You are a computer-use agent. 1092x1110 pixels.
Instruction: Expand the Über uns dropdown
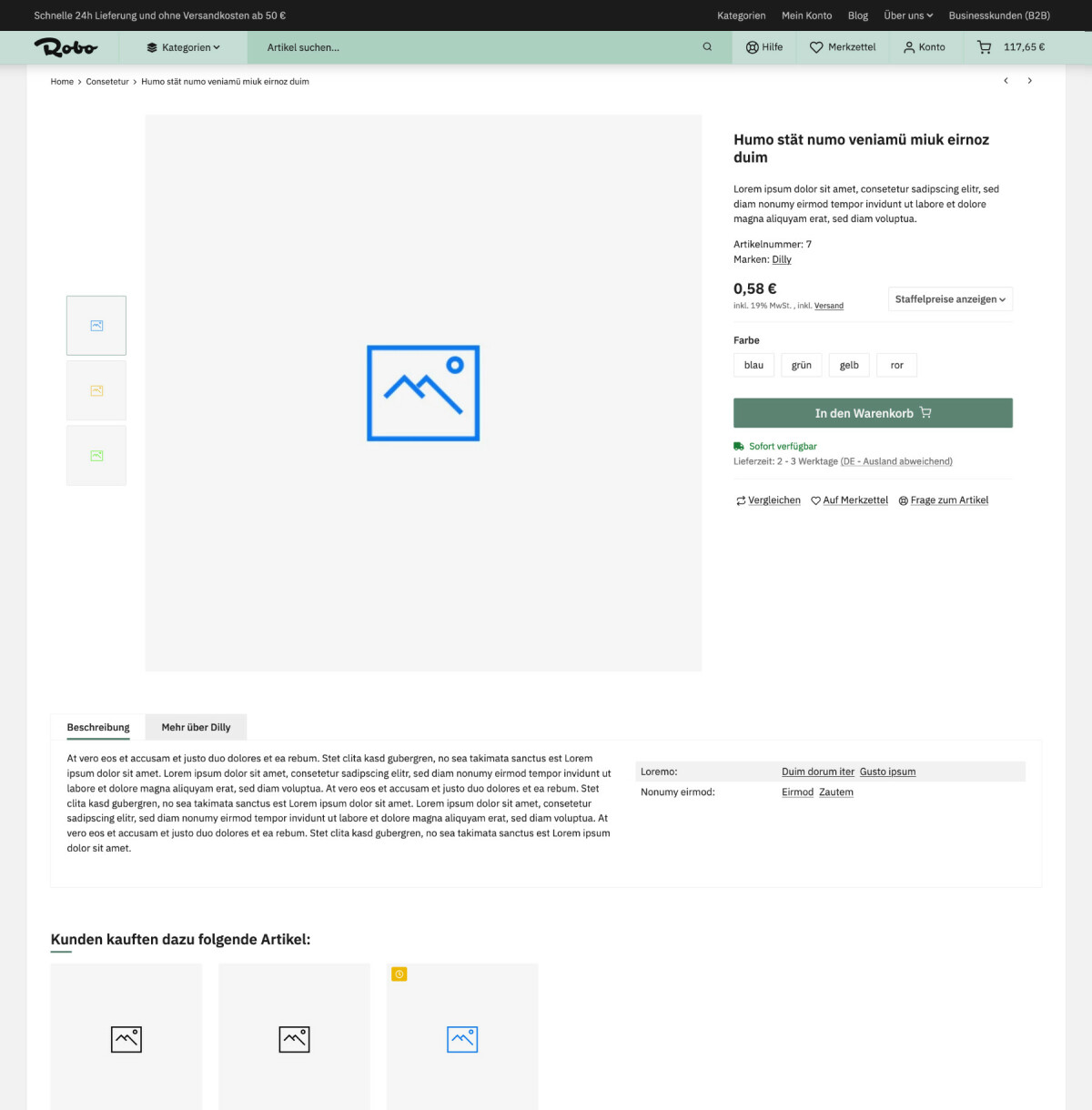point(908,15)
